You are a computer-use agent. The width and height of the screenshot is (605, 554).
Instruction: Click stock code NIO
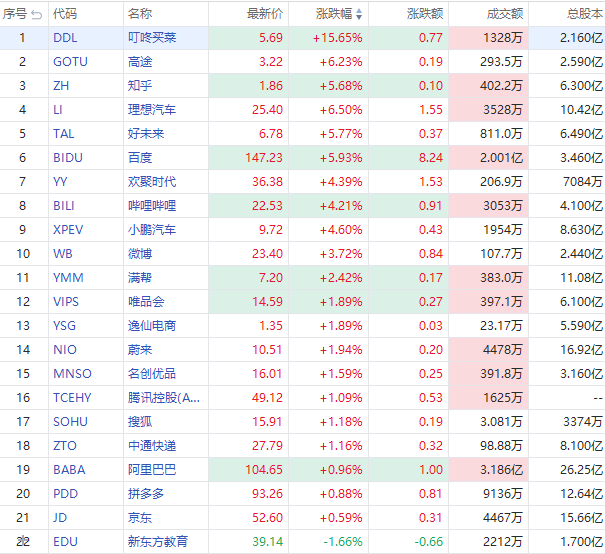63,349
